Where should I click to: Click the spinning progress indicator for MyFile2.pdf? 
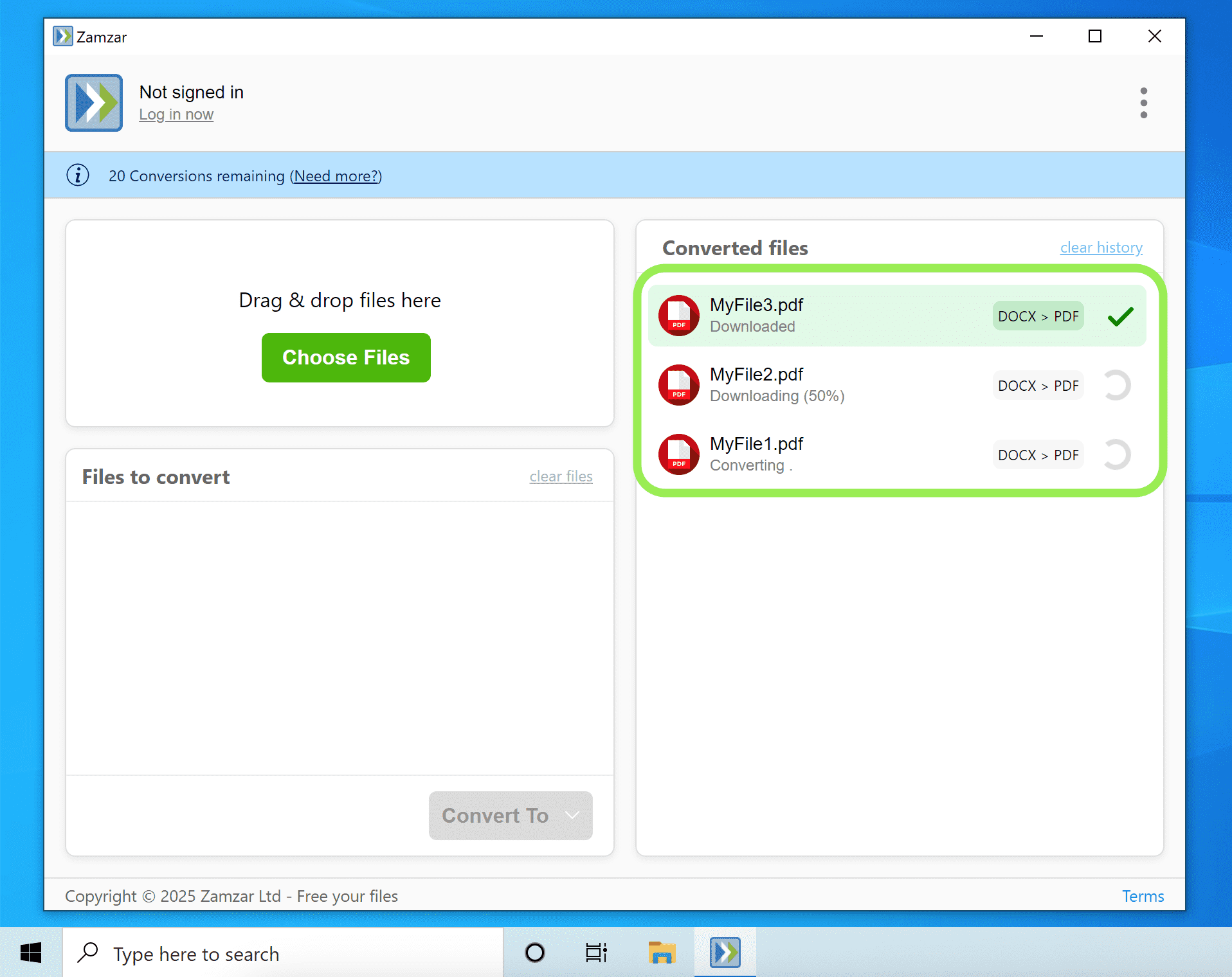pyautogui.click(x=1117, y=385)
